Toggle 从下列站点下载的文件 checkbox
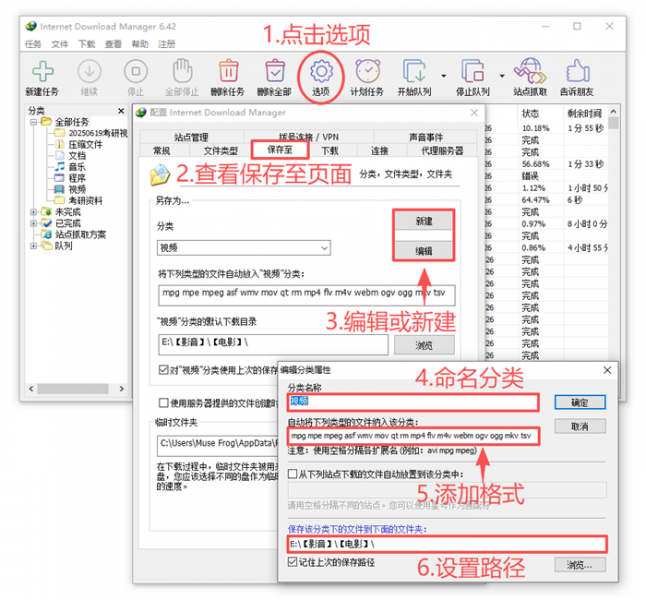The image size is (646, 600). (x=293, y=474)
